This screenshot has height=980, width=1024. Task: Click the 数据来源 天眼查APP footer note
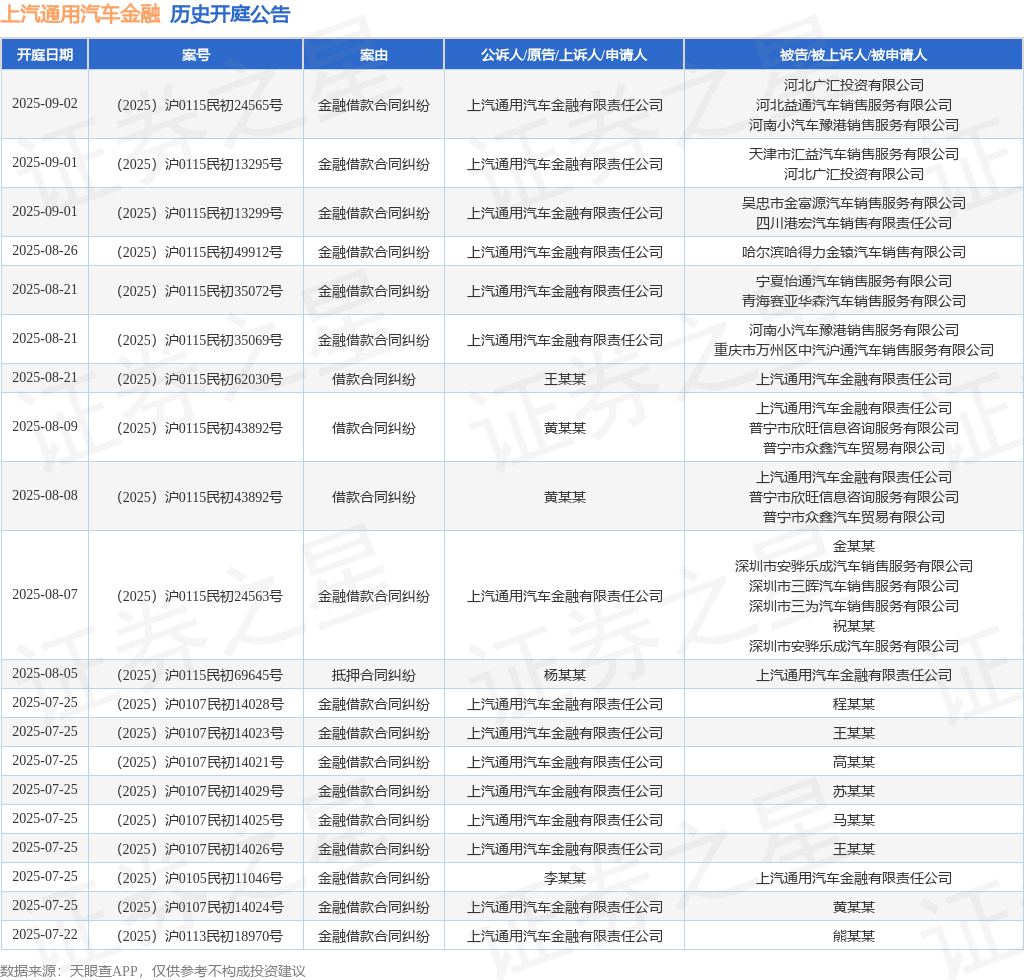[153, 971]
